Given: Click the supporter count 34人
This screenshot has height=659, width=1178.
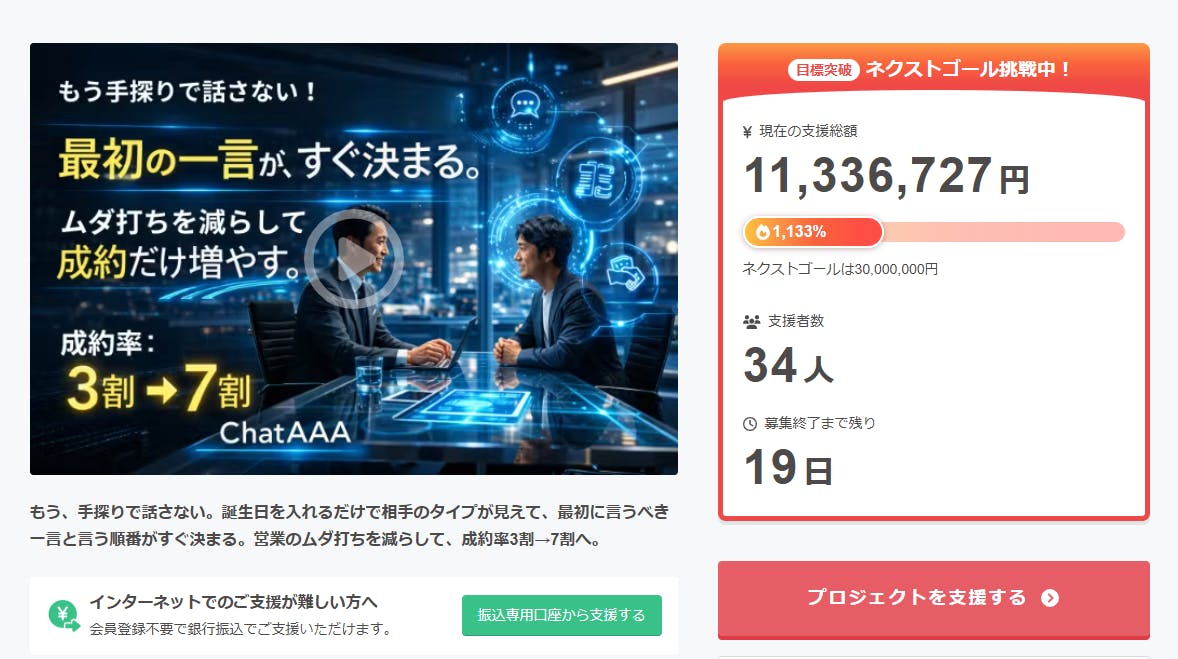Looking at the screenshot, I should tap(788, 367).
